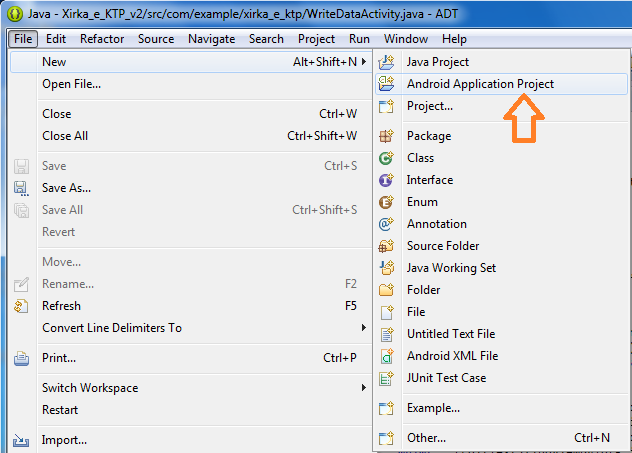Click the green Class icon
Image resolution: width=632 pixels, height=453 pixels.
386,158
